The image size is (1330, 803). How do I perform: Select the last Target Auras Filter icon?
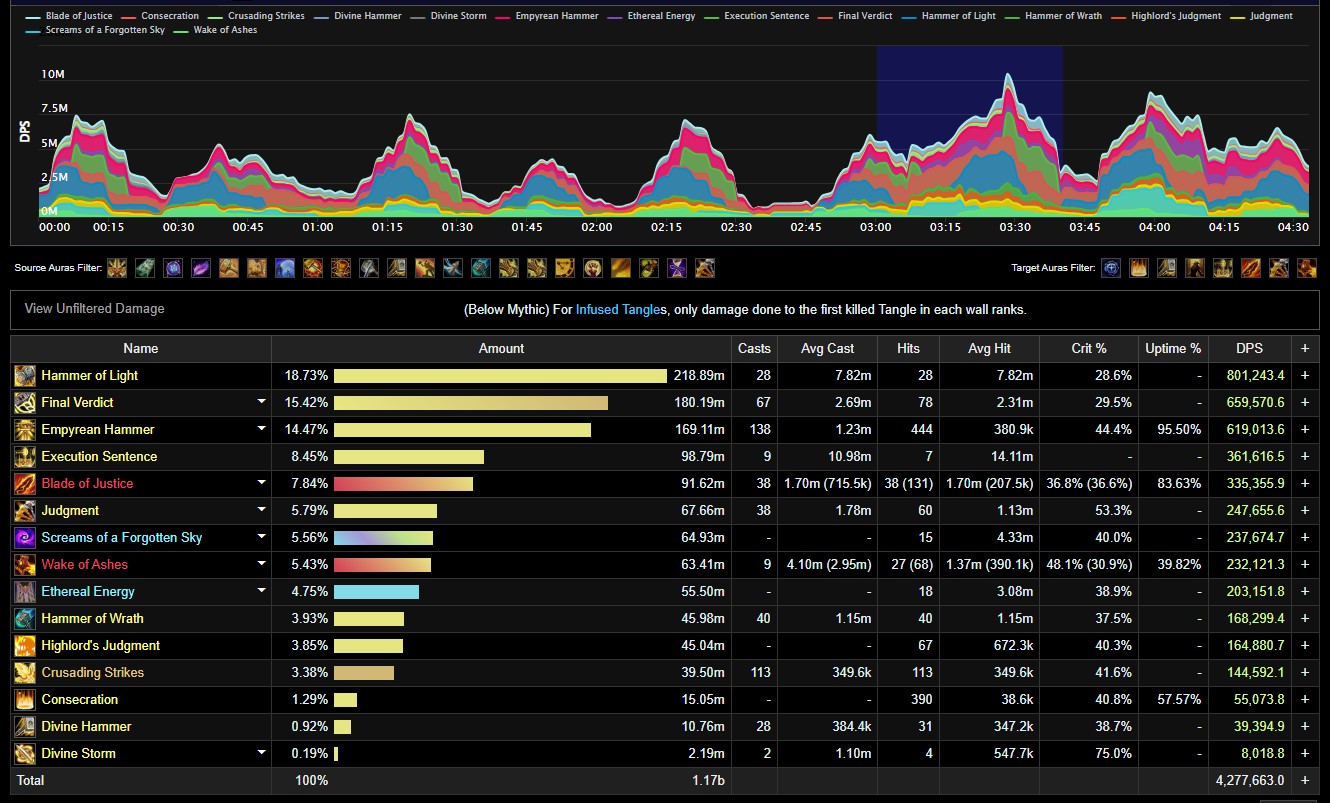pos(1307,268)
